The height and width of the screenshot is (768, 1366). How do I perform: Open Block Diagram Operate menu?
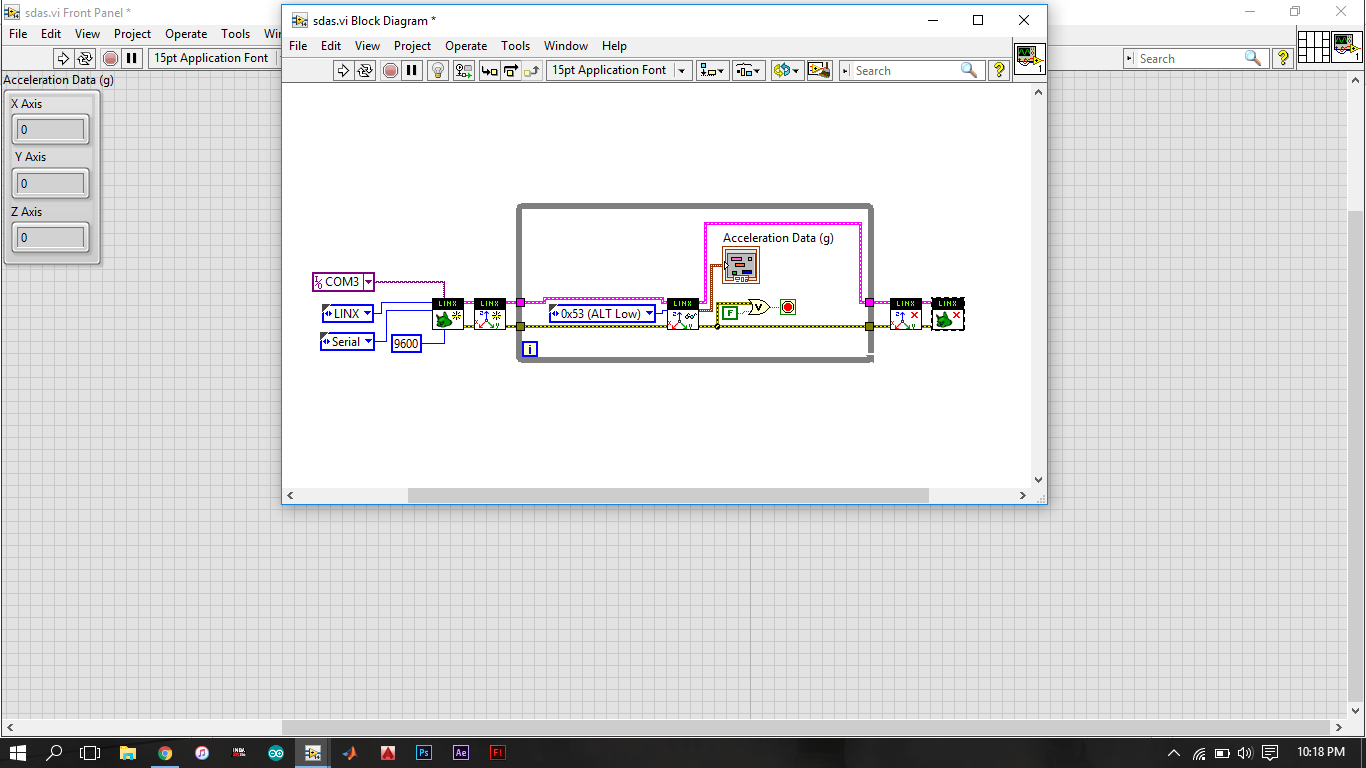466,46
